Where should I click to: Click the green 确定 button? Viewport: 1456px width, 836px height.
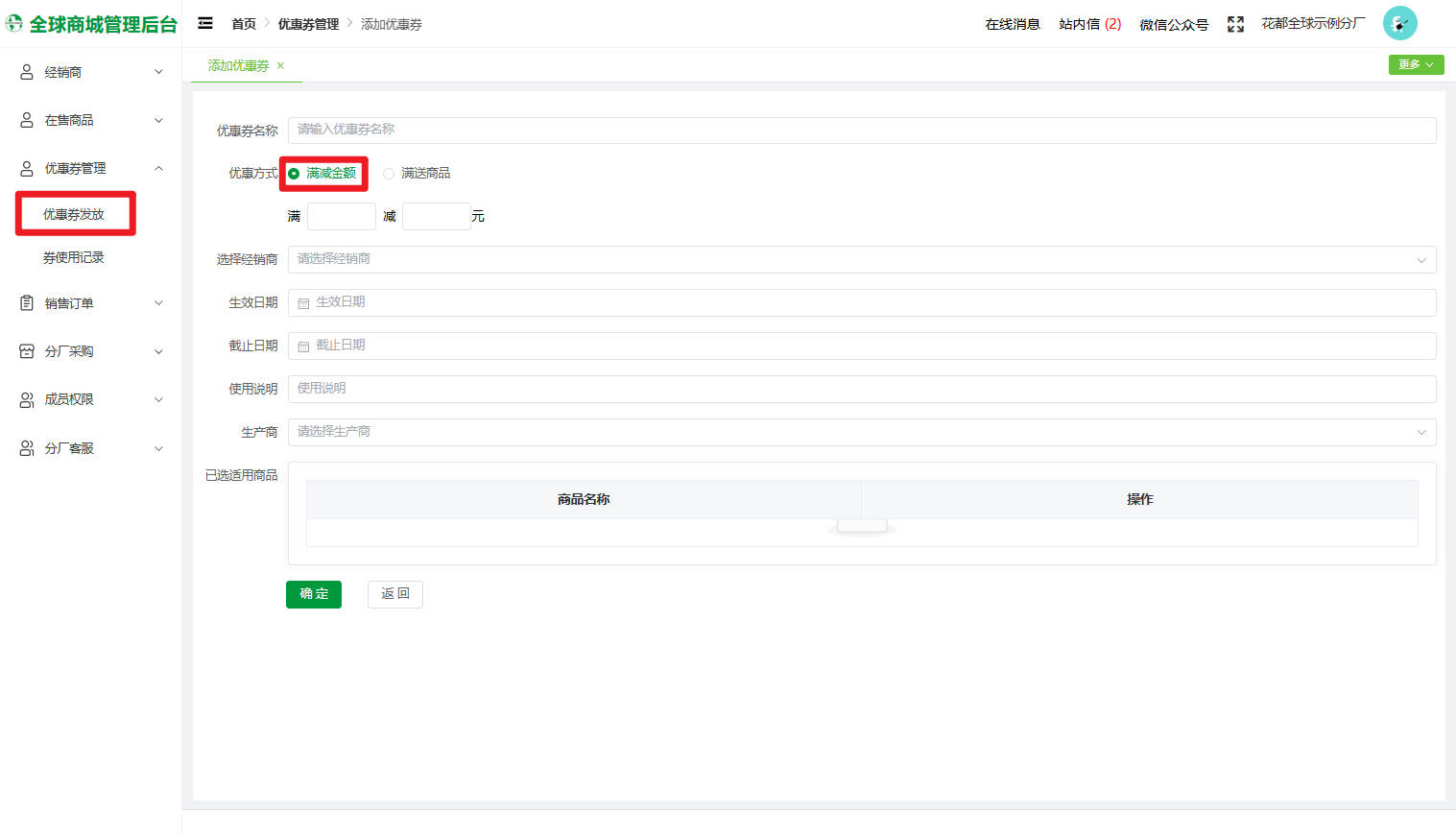click(314, 594)
